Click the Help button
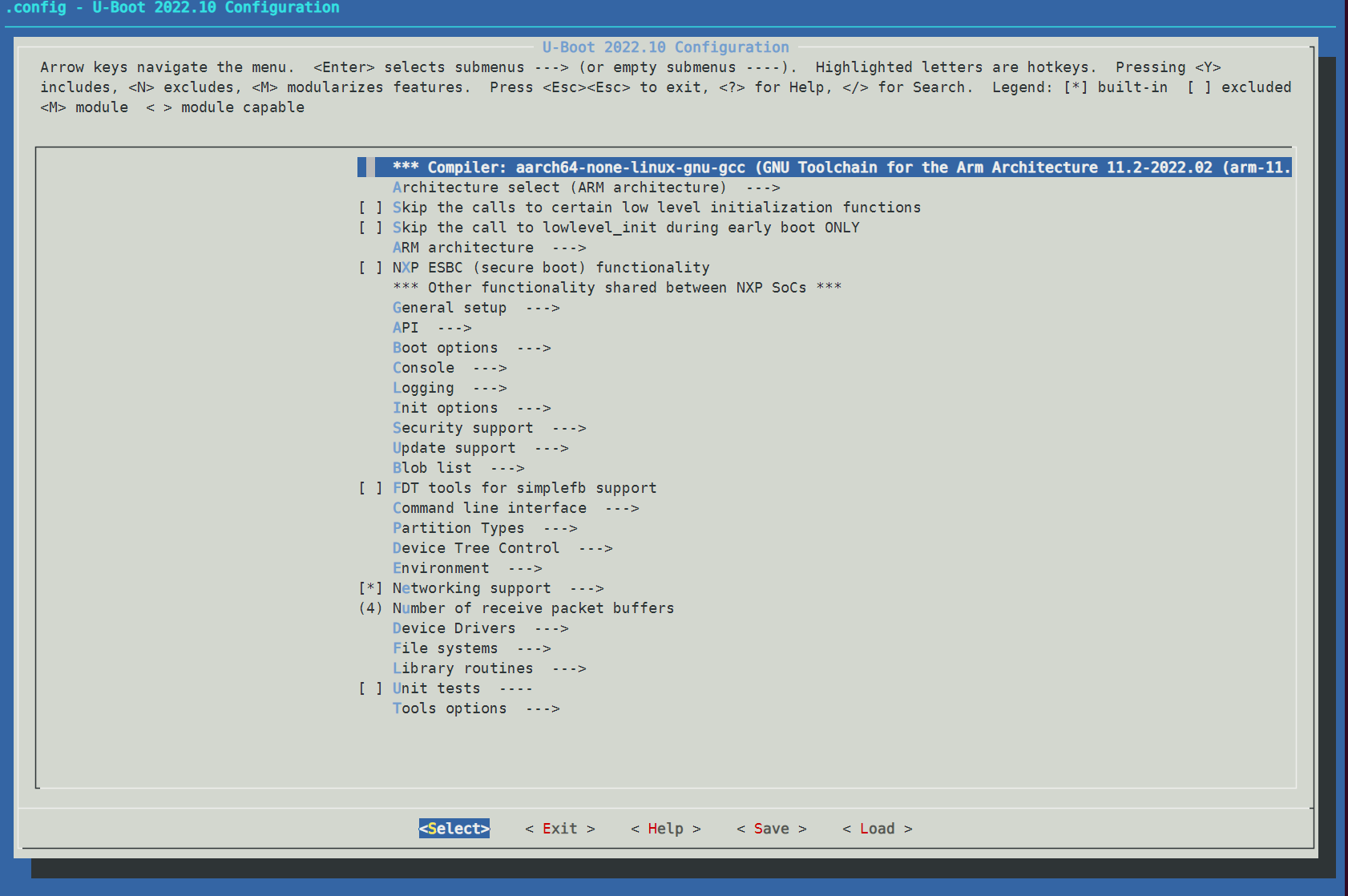This screenshot has height=896, width=1348. [x=666, y=829]
